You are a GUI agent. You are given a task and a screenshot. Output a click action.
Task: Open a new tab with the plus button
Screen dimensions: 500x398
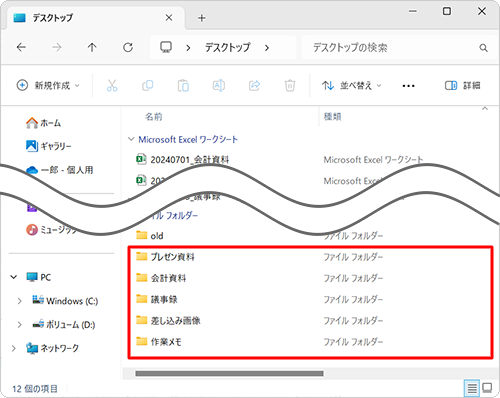201,18
